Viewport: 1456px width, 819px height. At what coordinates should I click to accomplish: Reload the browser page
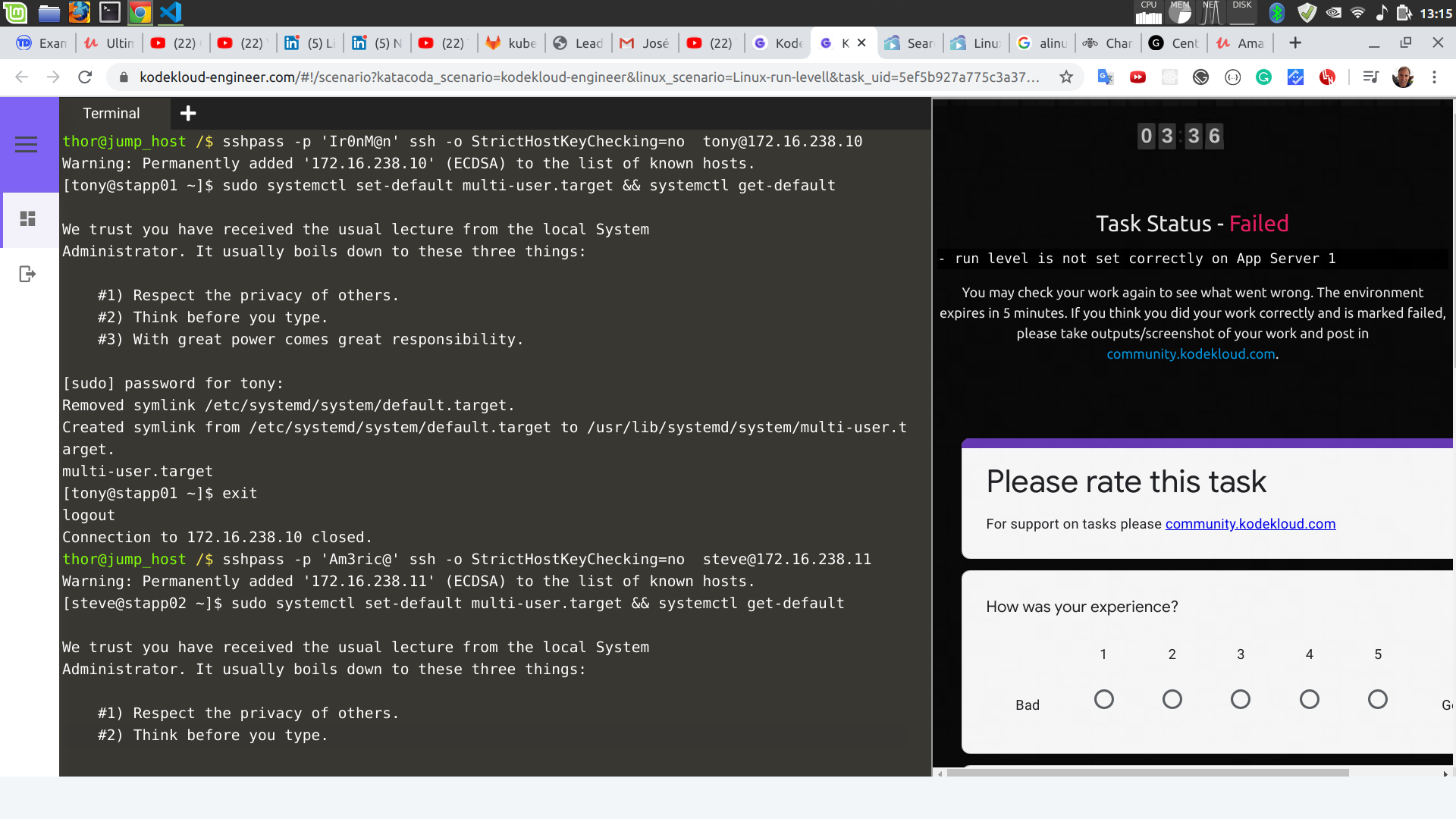coord(85,77)
